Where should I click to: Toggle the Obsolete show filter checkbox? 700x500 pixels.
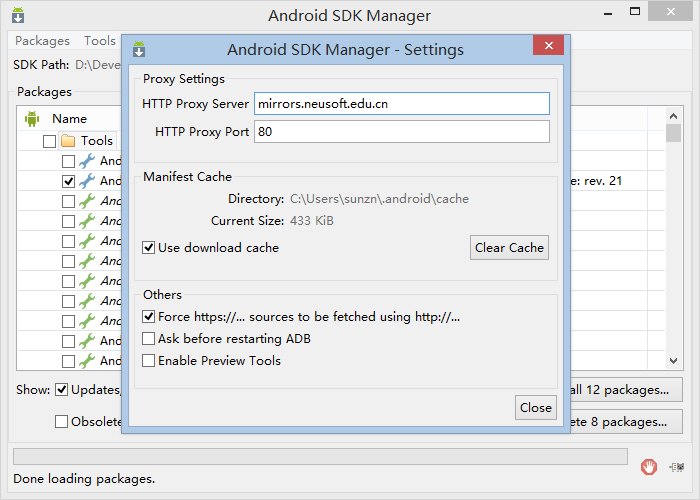[62, 422]
